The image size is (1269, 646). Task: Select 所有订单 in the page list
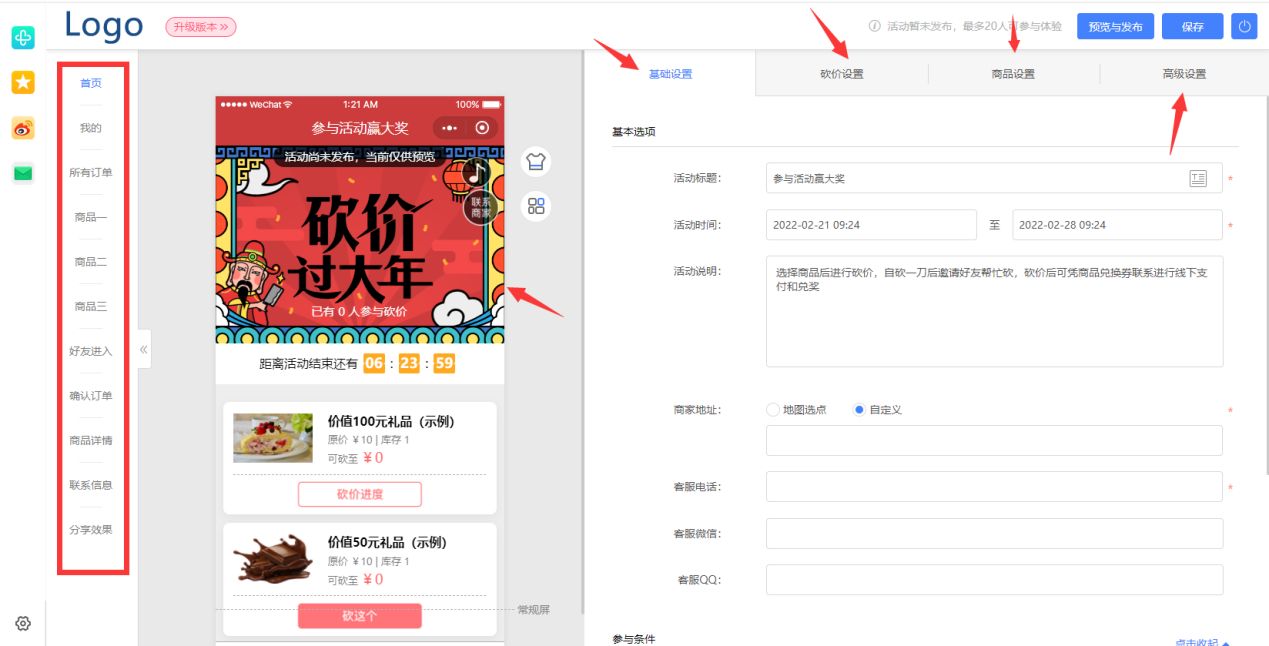tap(91, 173)
